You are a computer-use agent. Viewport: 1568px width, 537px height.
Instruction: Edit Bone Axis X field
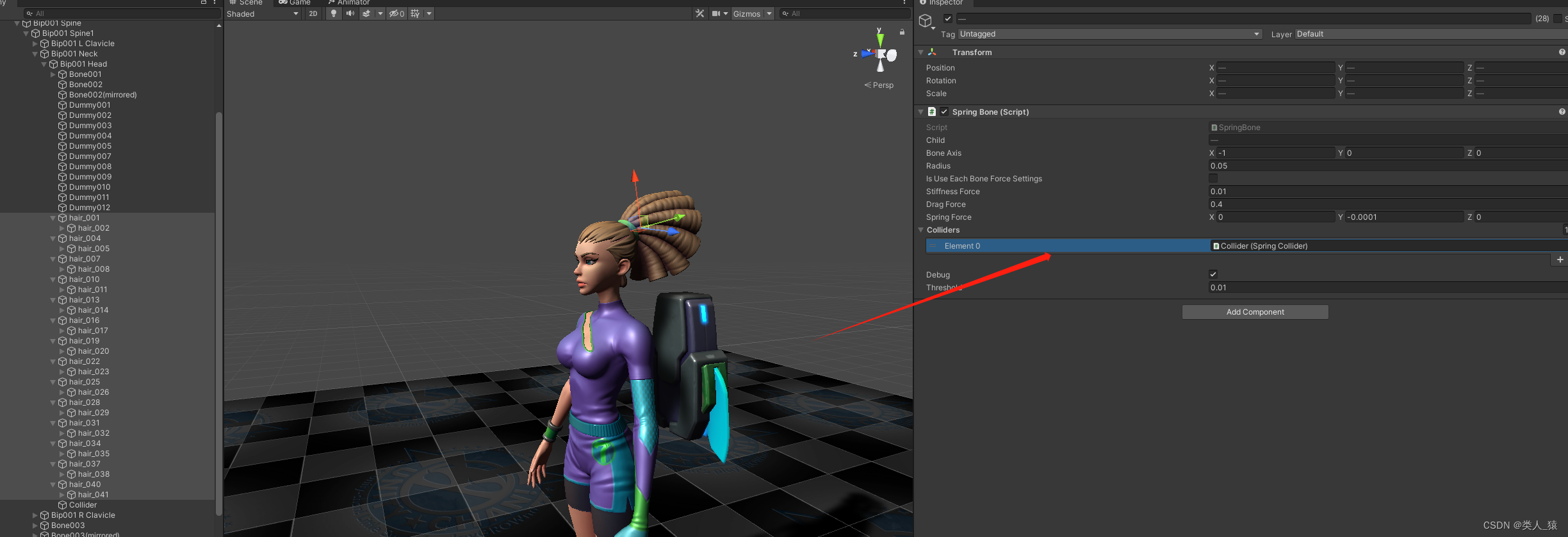click(1275, 153)
